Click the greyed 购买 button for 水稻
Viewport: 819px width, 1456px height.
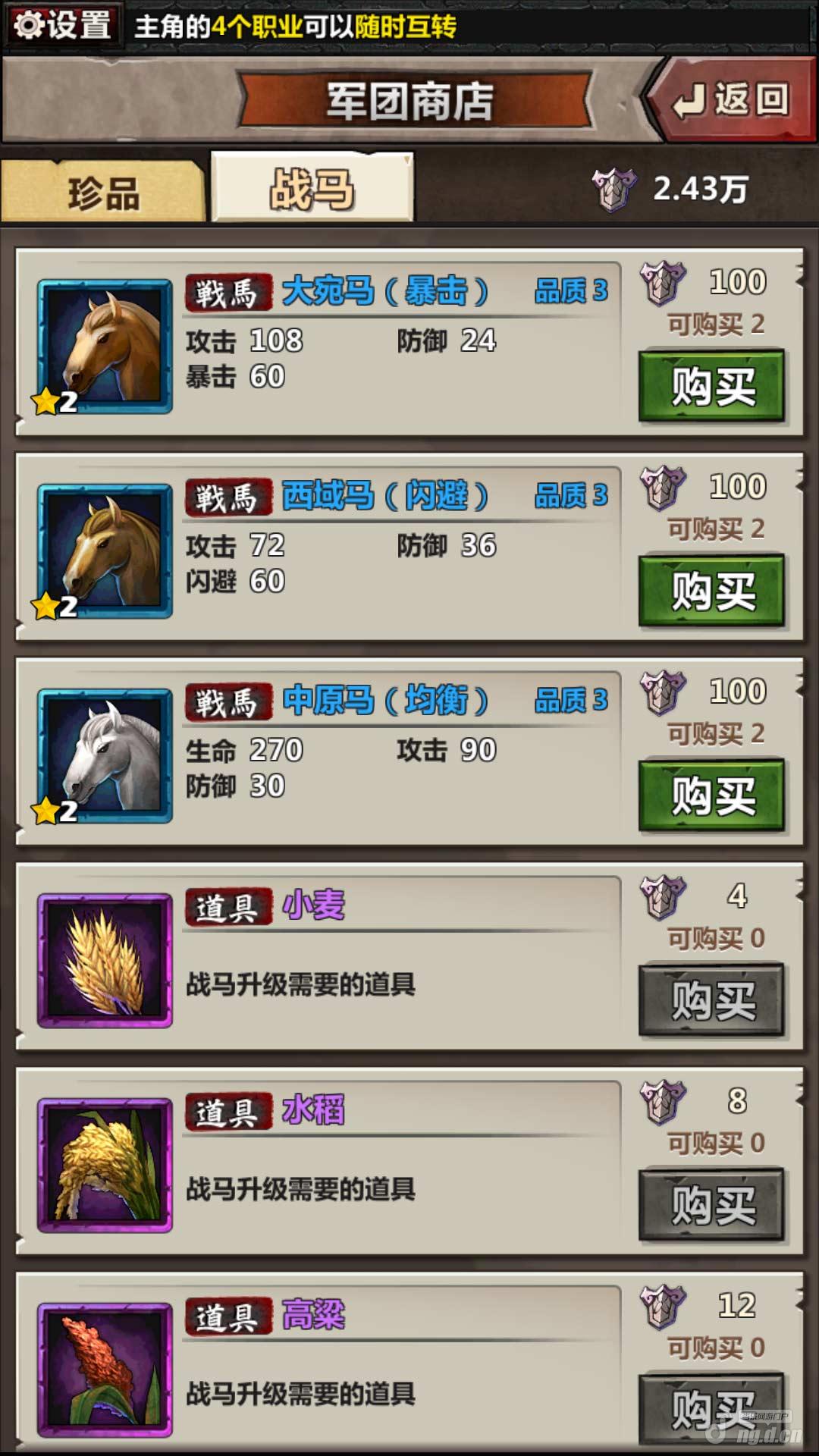tap(711, 1205)
